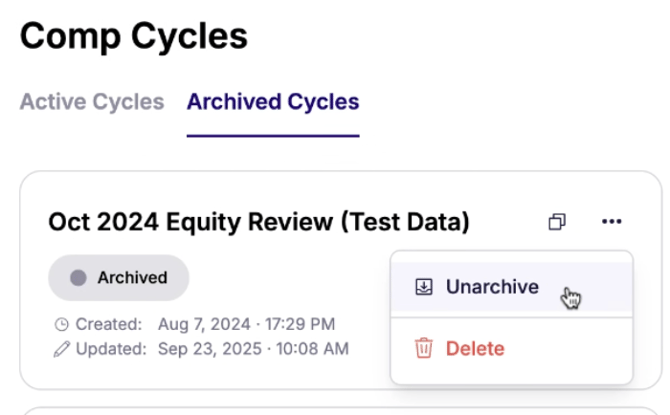Click the Comp Cycles page heading
The width and height of the screenshot is (670, 415).
point(133,37)
